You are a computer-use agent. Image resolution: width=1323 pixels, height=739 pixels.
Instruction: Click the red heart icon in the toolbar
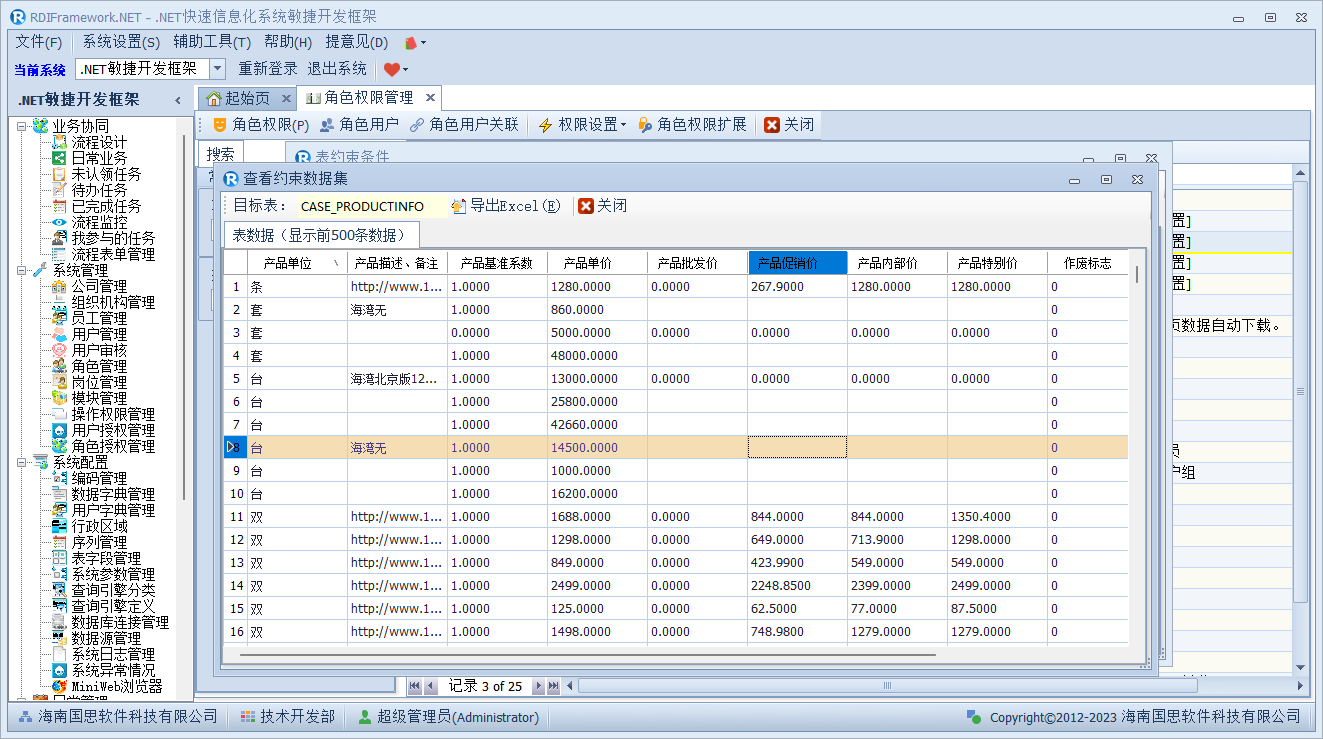391,69
